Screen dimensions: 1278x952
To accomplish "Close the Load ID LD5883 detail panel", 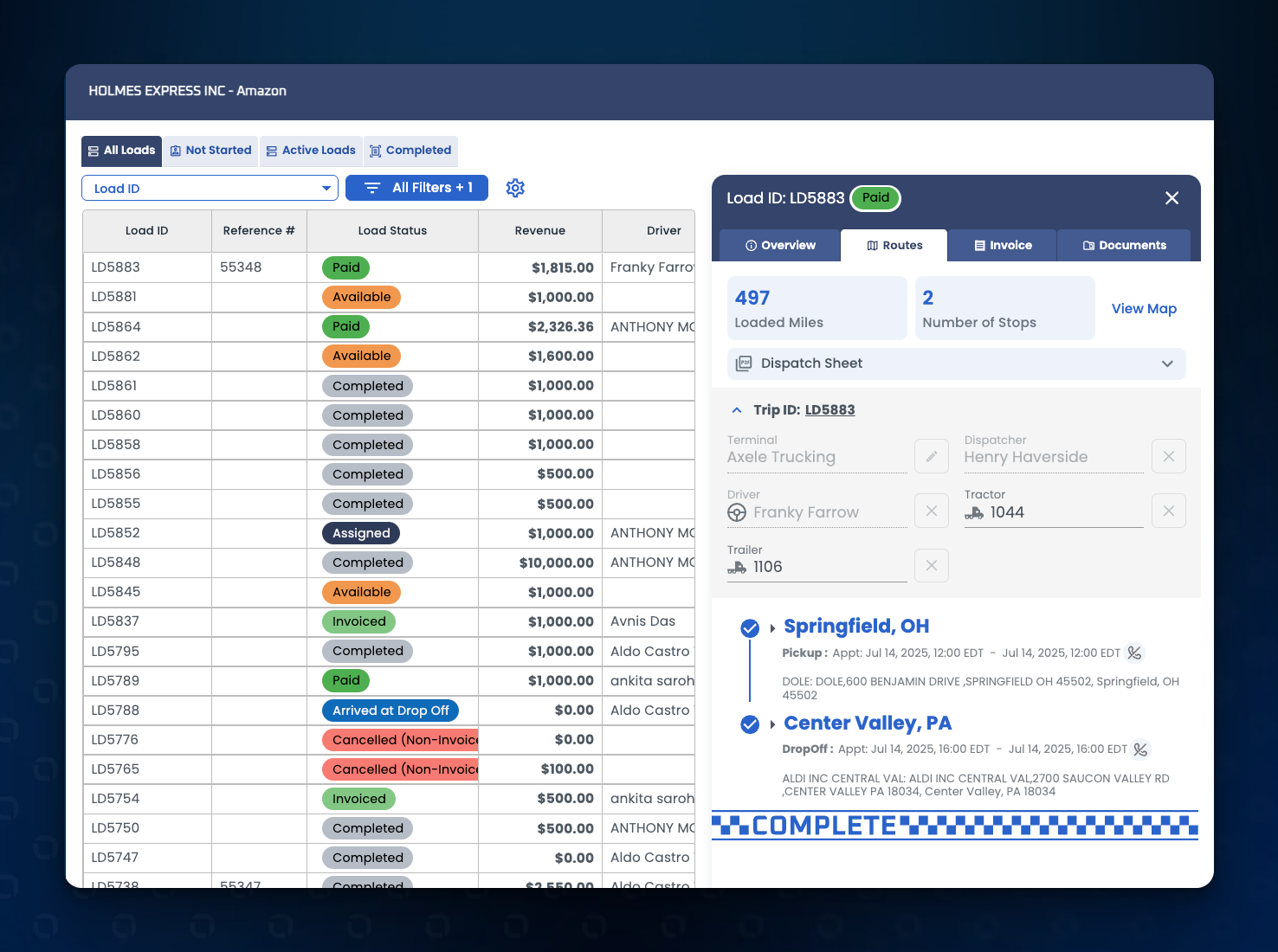I will point(1172,198).
